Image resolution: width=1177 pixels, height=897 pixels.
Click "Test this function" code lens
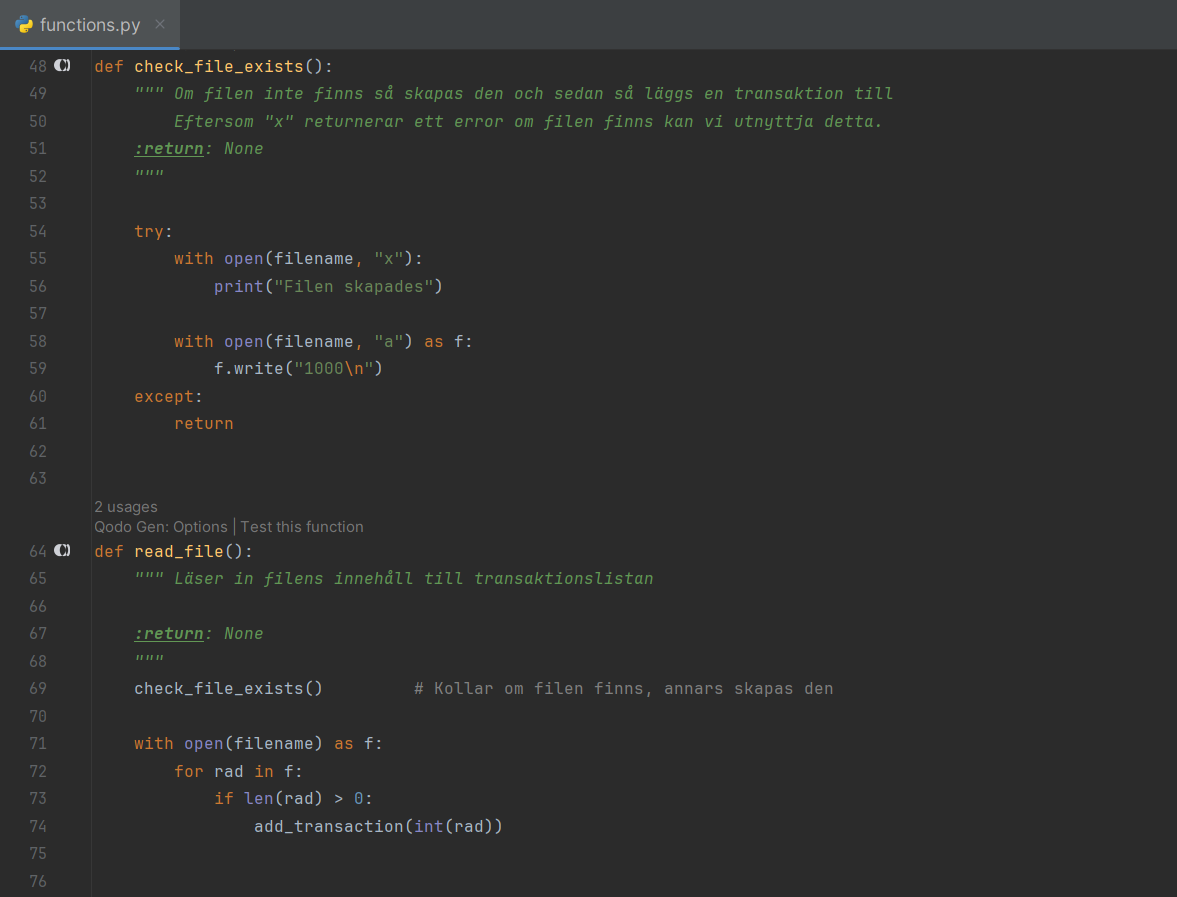click(302, 527)
